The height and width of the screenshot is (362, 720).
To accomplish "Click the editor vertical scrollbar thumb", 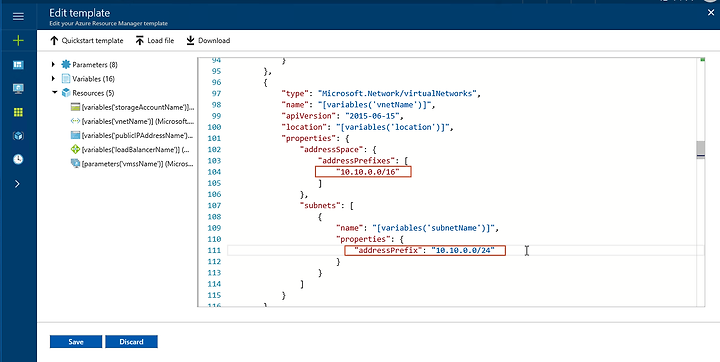I will (700, 149).
